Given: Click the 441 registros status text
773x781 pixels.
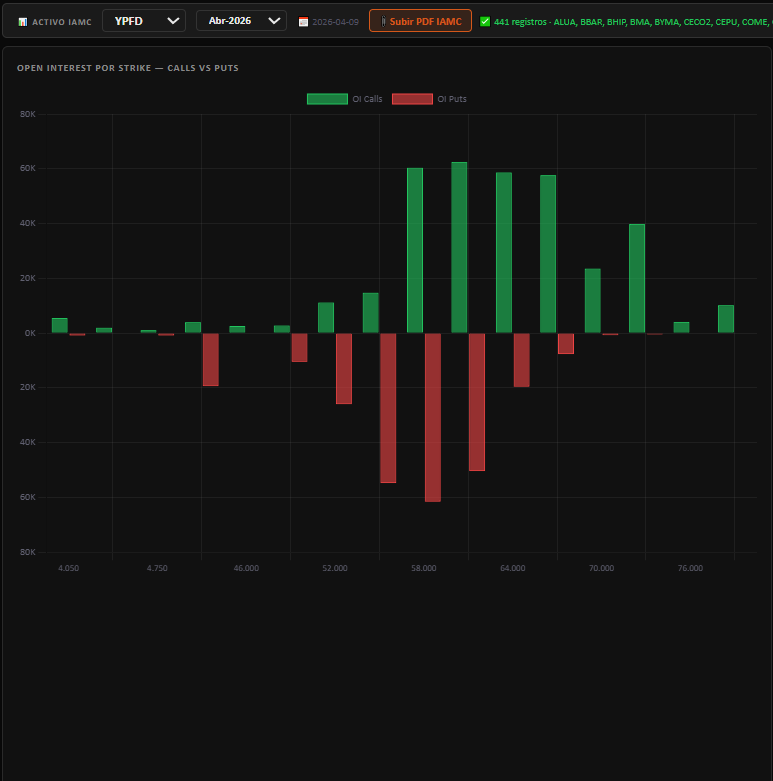Looking at the screenshot, I should 633,22.
